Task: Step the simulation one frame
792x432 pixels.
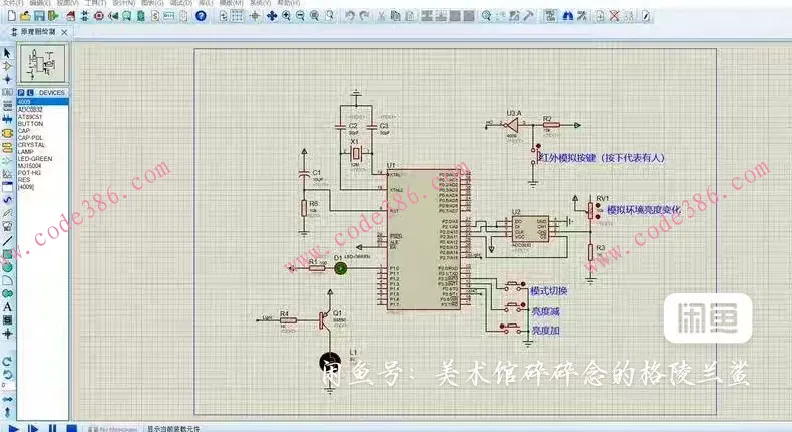Action: [x=33, y=428]
